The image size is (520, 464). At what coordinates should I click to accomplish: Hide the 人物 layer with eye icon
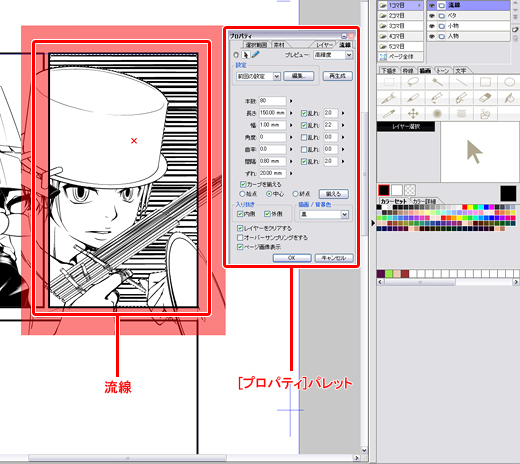(x=432, y=36)
